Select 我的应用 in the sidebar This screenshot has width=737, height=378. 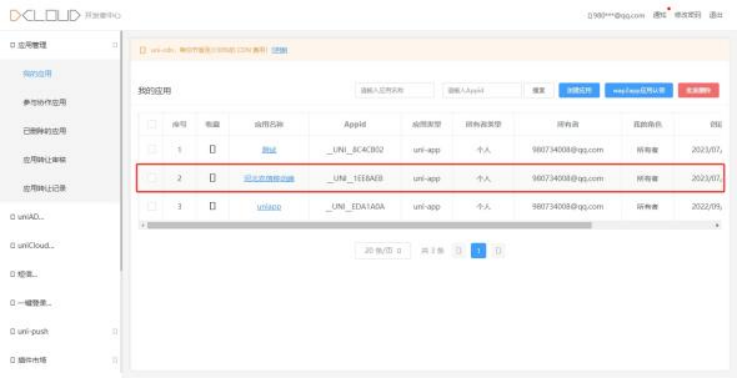[37, 74]
